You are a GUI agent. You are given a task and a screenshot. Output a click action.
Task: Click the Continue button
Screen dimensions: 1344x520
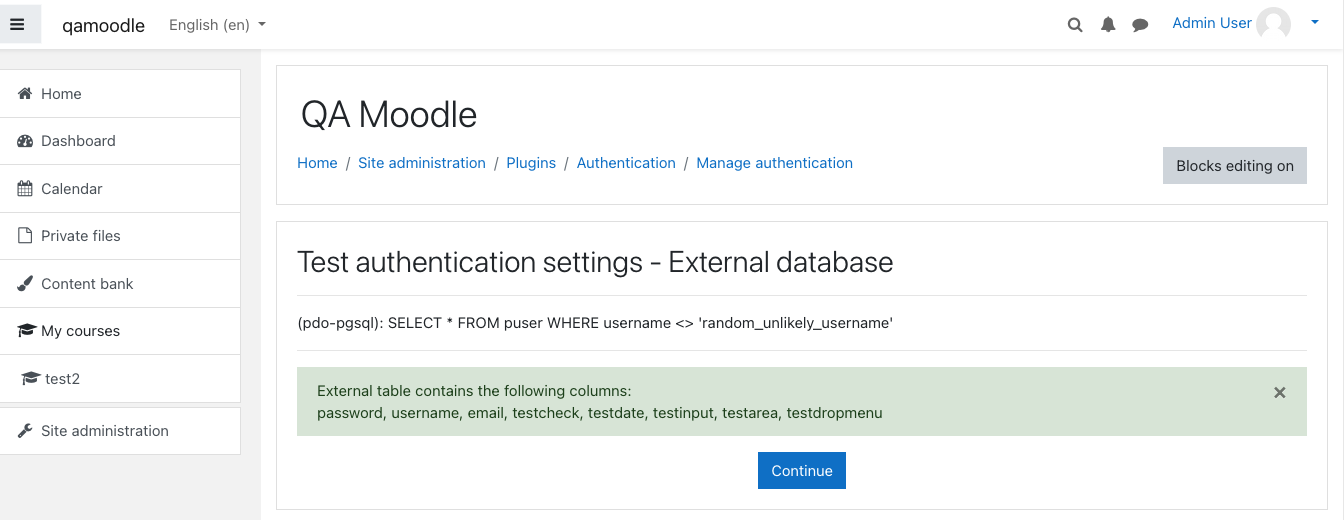802,471
